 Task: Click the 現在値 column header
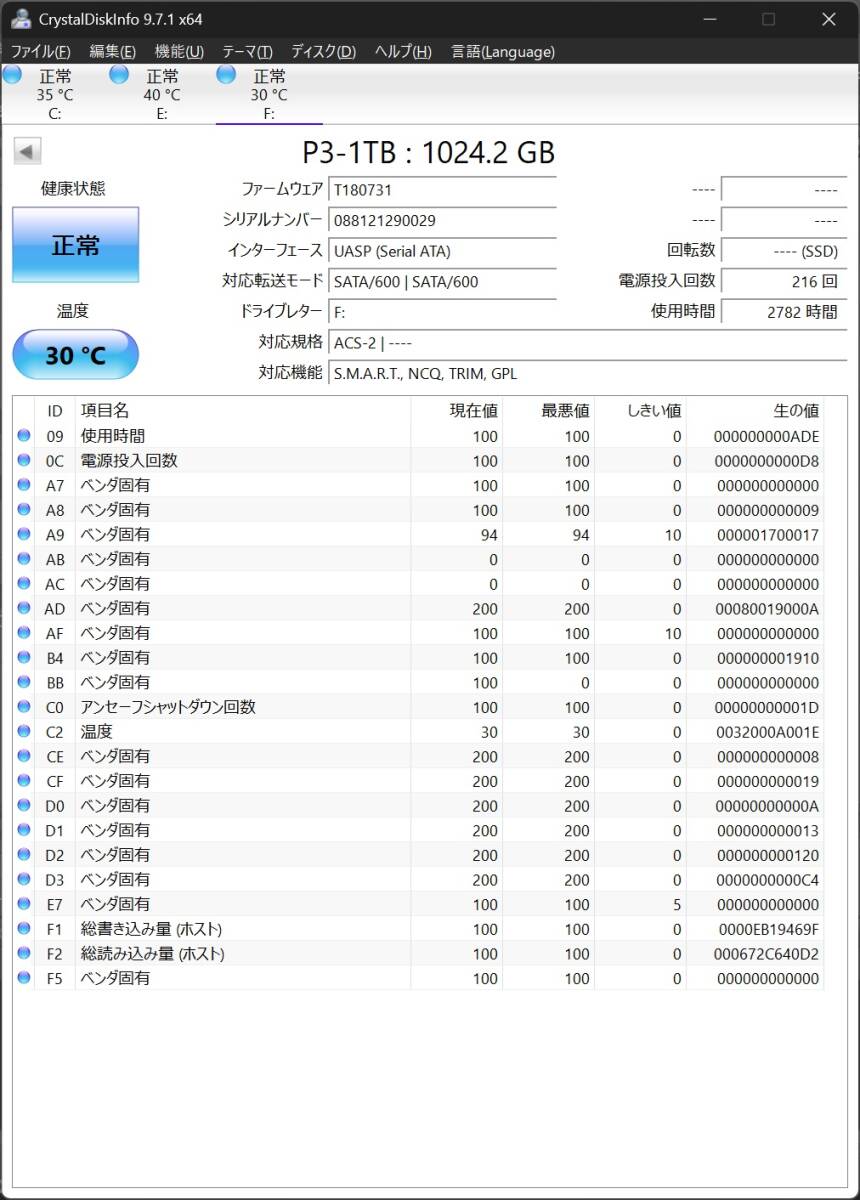tap(456, 410)
